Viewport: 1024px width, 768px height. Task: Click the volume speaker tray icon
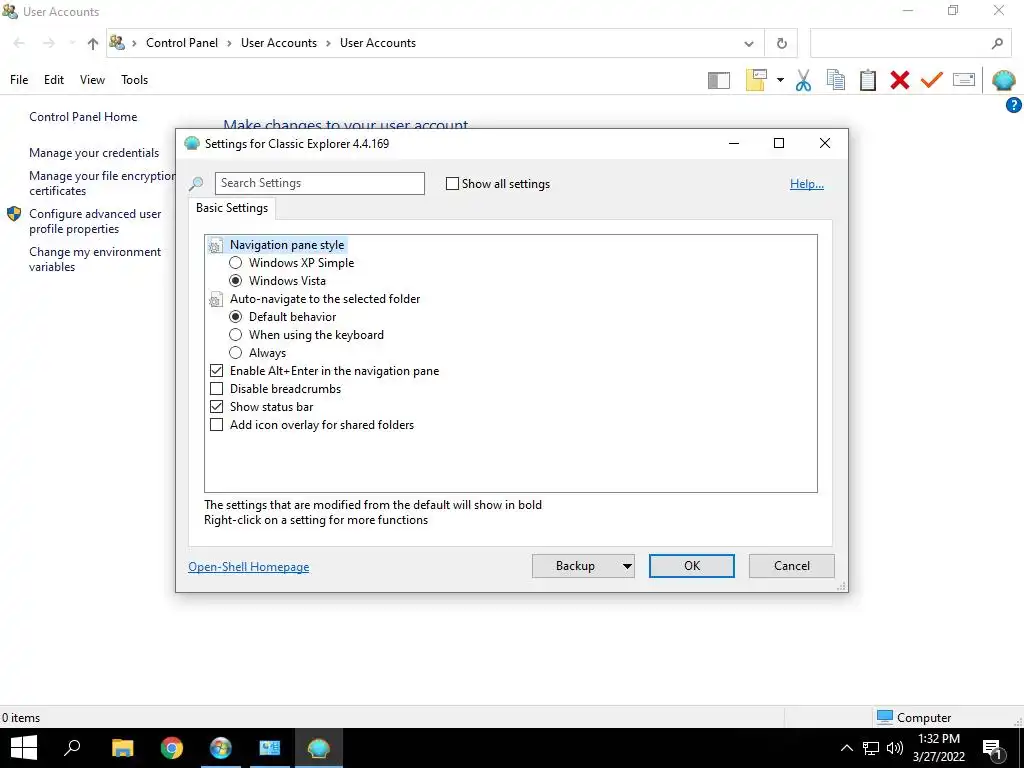tap(895, 748)
